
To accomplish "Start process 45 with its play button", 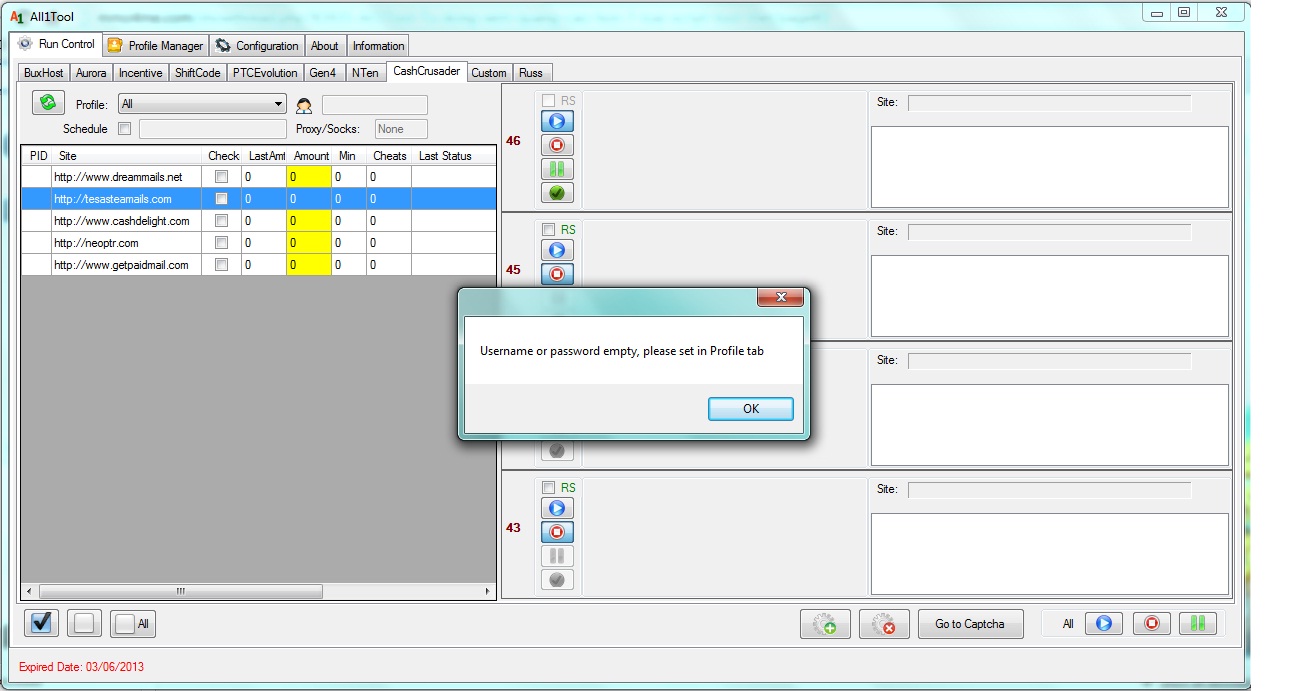I will click(557, 250).
